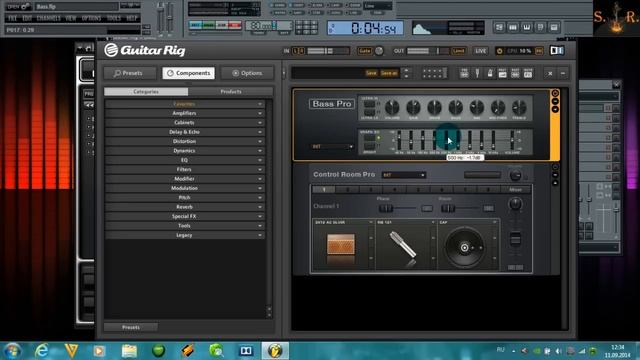This screenshot has height=360, width=640.
Task: Click the Bass Pro Treble knob
Action: (519, 107)
